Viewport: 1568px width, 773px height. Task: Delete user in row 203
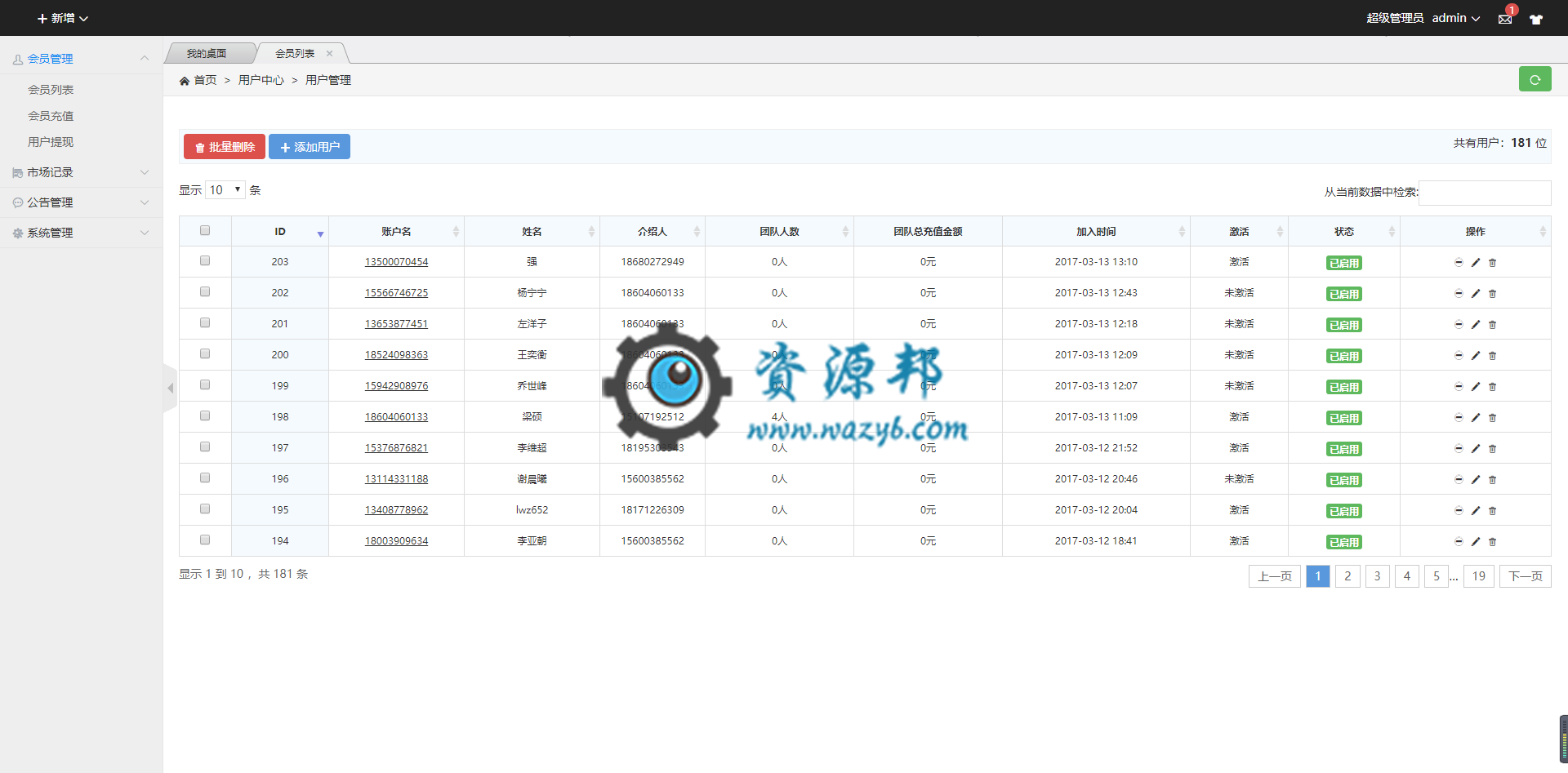coord(1492,263)
